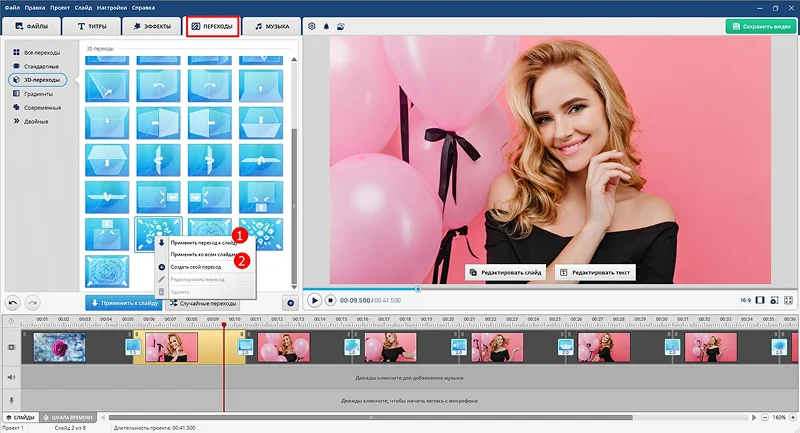
Task: Select Стандартные transitions category
Action: [x=36, y=66]
